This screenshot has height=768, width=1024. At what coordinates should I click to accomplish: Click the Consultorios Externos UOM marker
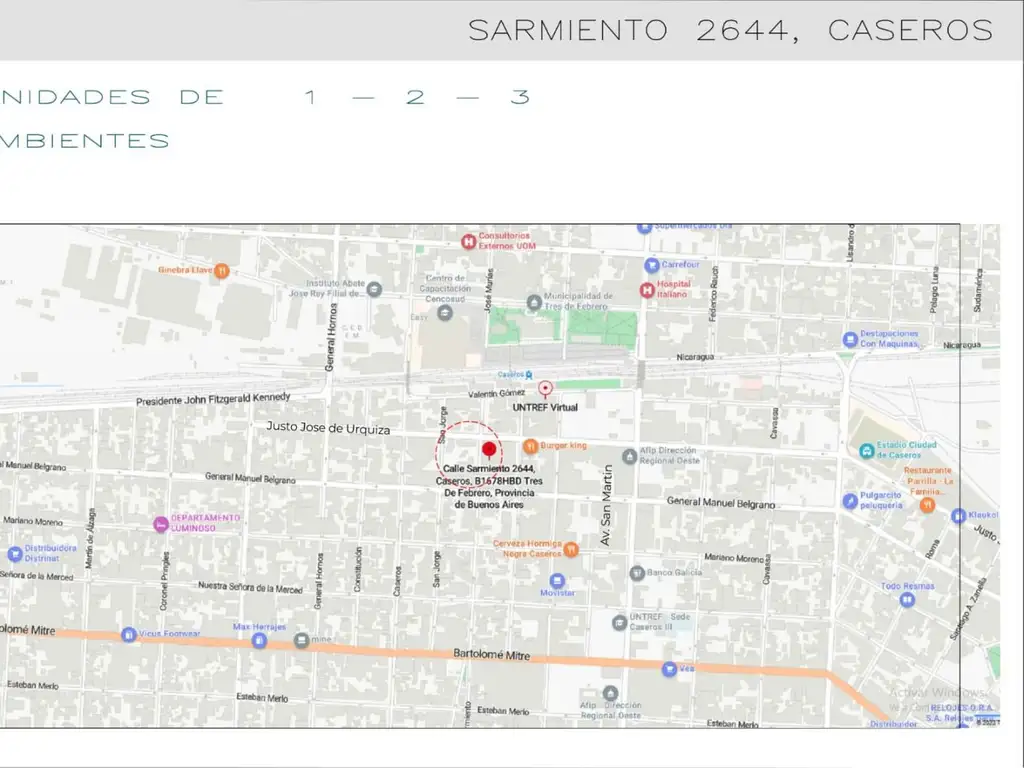tap(467, 241)
